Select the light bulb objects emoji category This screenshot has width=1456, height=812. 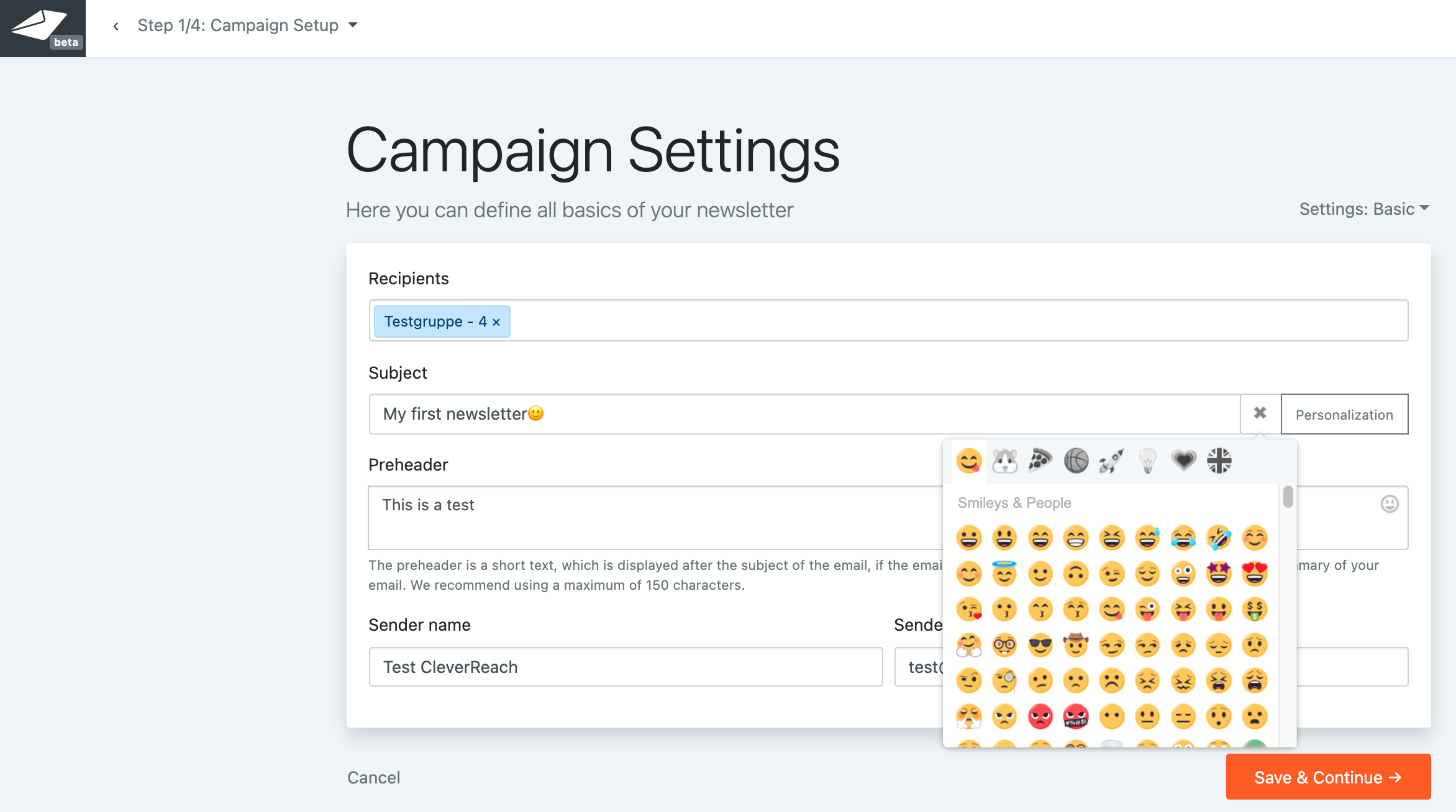click(x=1147, y=461)
